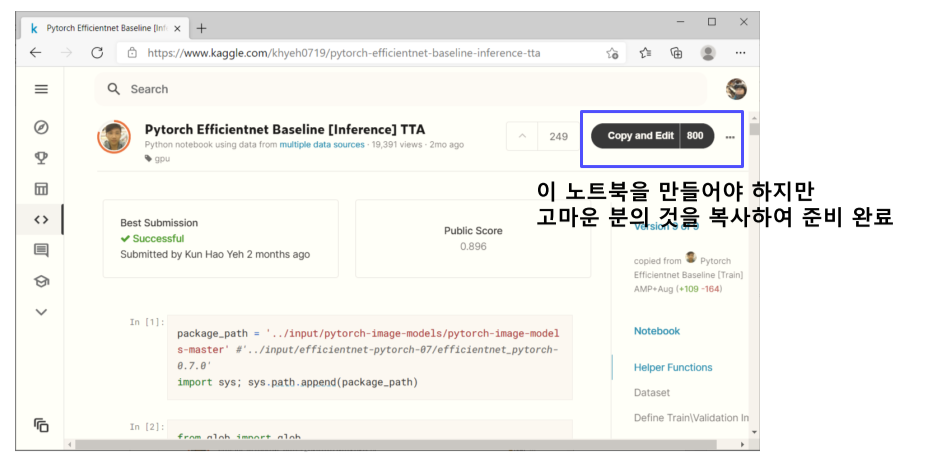Click code cell In [1]

tap(370, 357)
